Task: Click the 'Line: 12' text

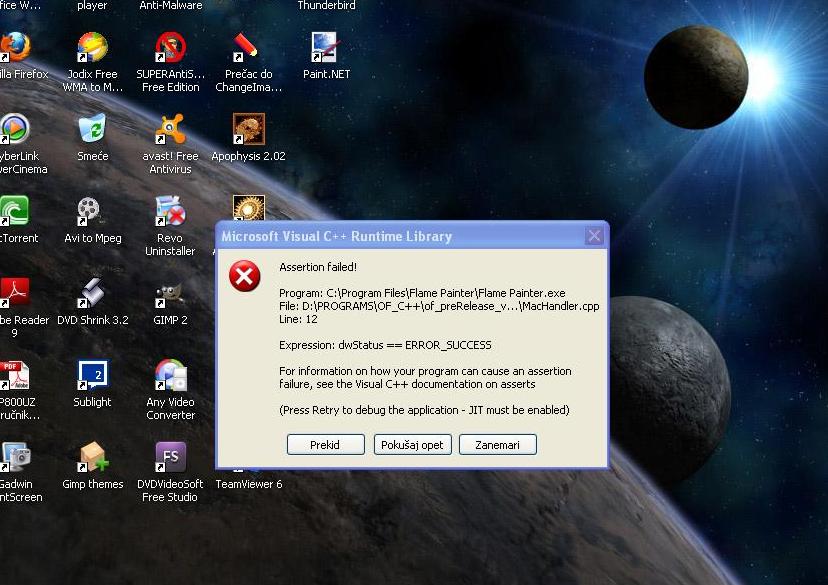Action: point(298,319)
